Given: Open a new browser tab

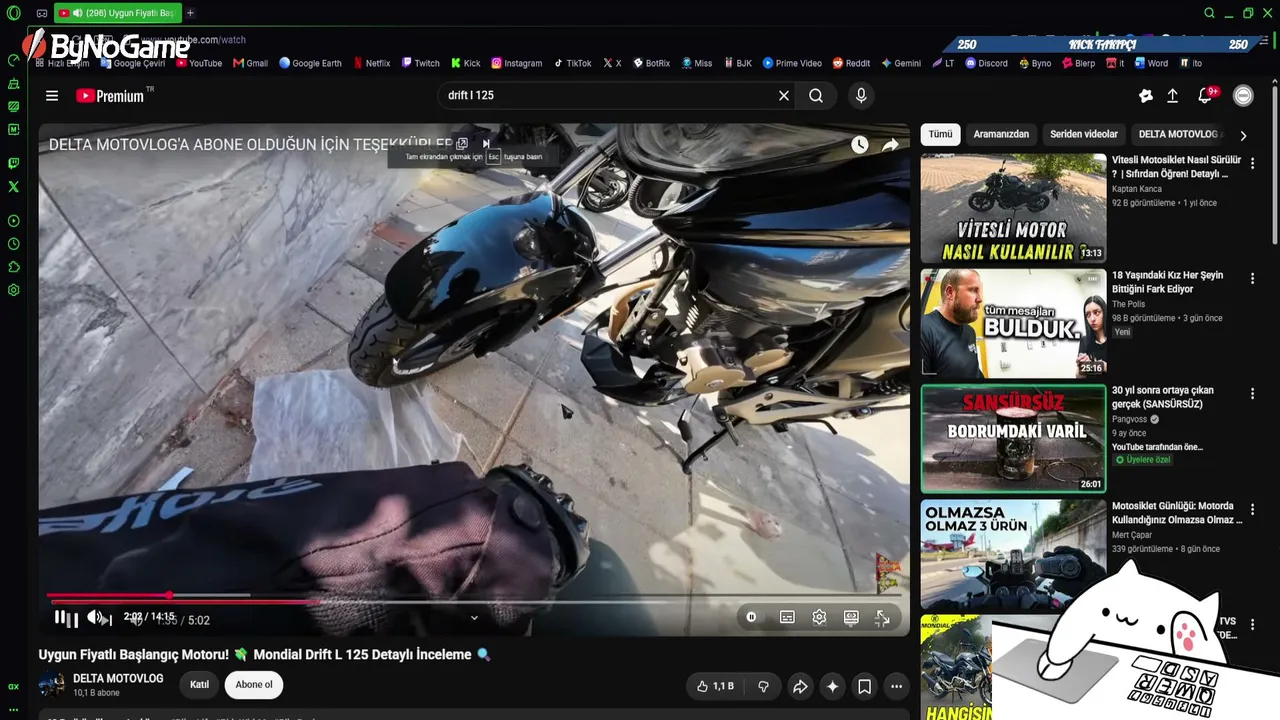Looking at the screenshot, I should point(190,13).
